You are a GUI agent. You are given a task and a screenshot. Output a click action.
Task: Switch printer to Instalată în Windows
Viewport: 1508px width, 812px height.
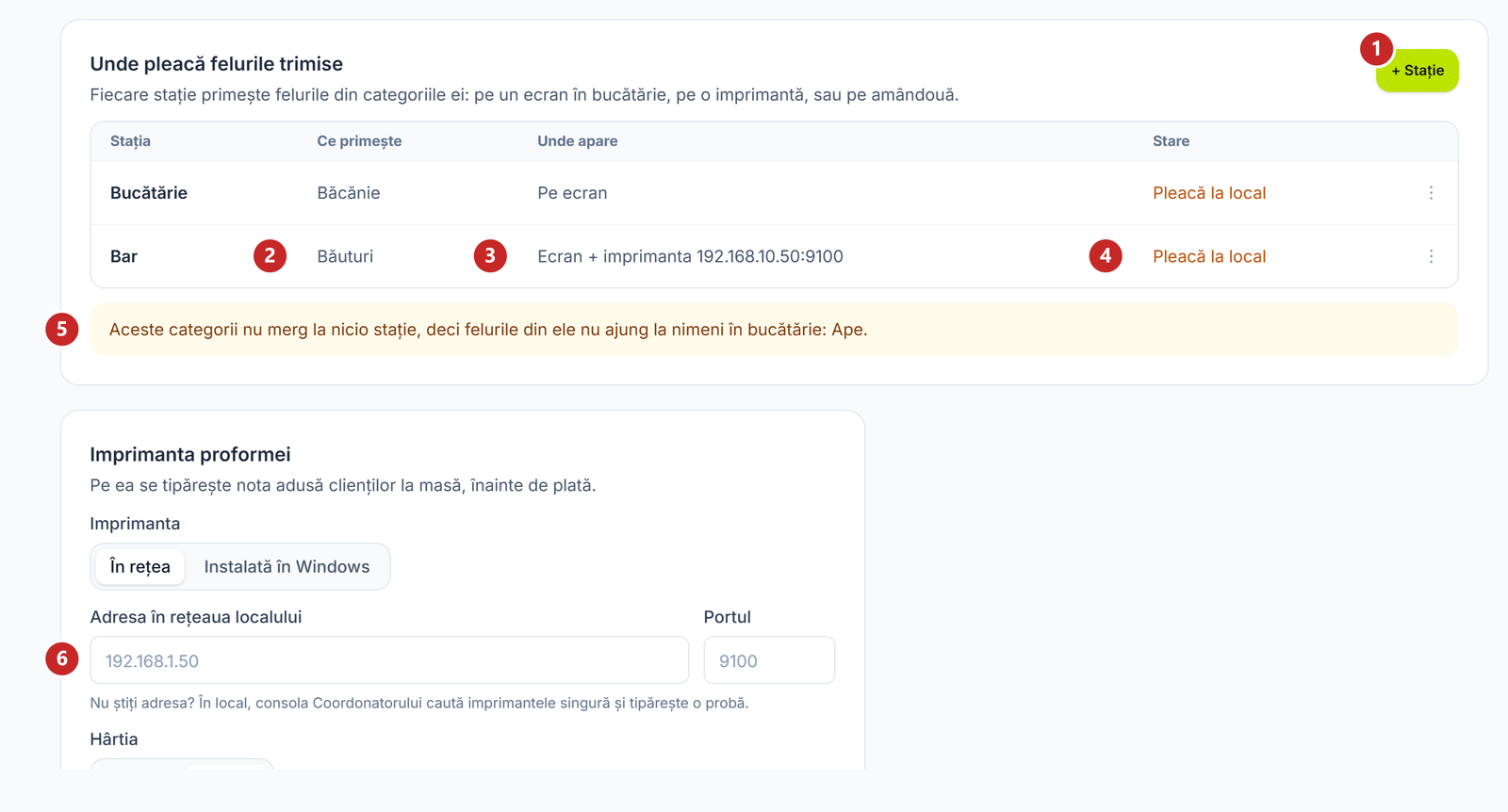(x=287, y=566)
